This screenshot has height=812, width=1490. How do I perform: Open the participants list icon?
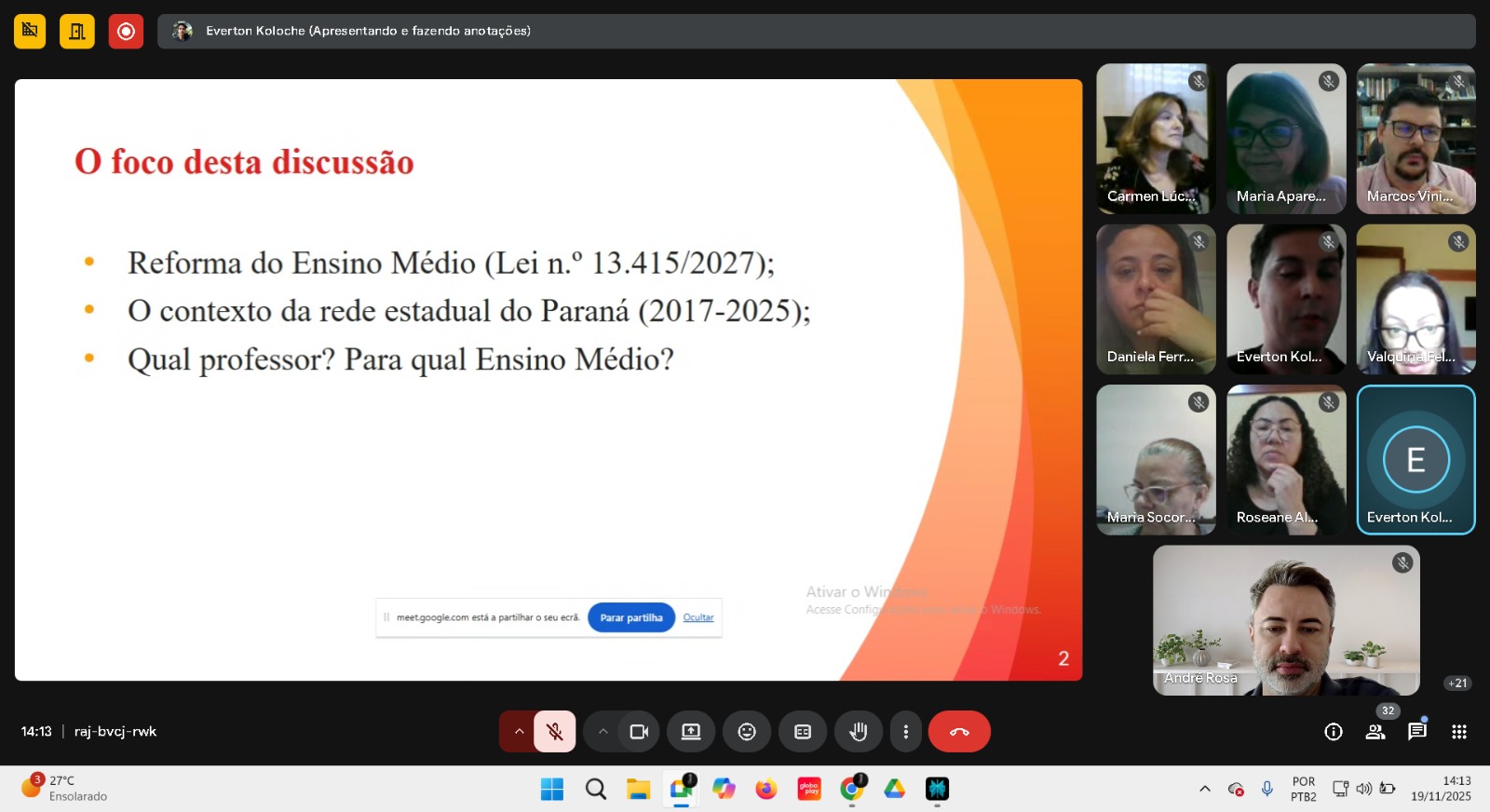pos(1375,732)
